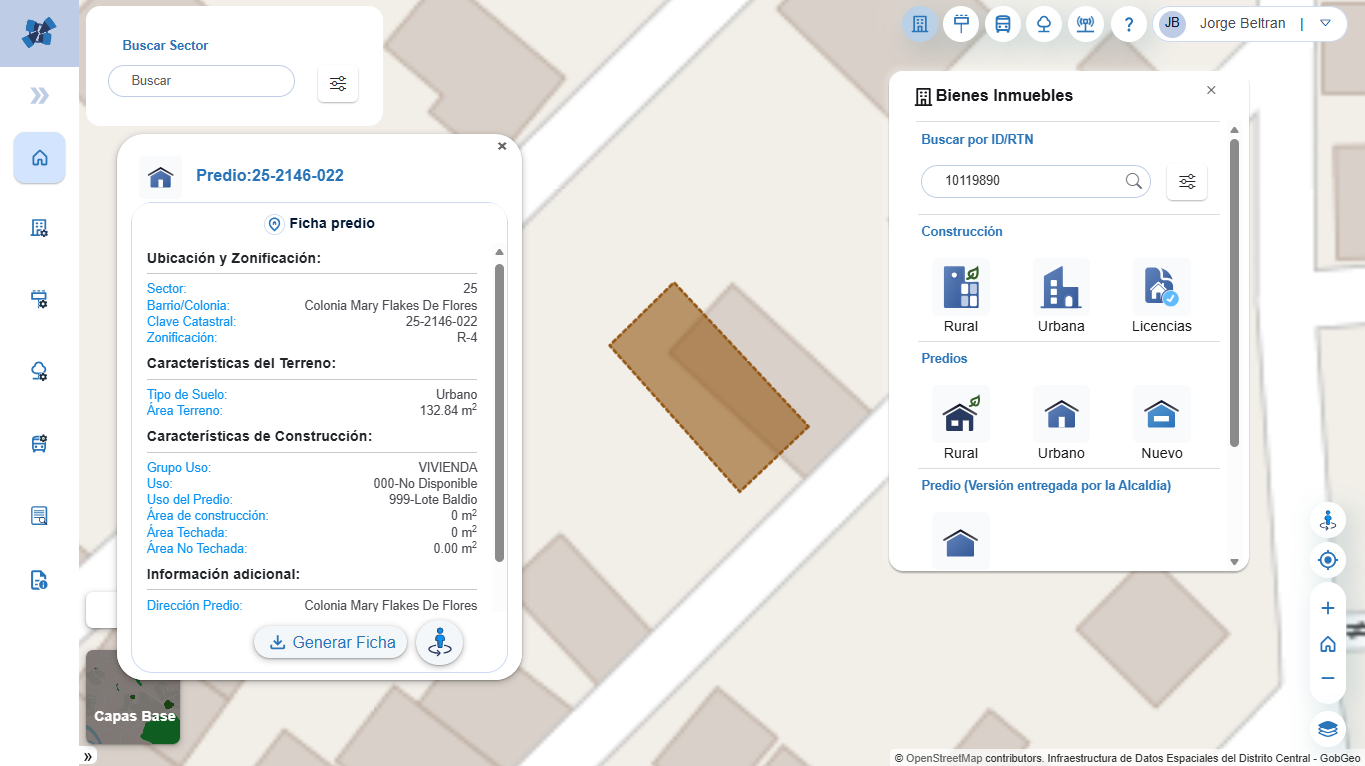Click the Generar Ficha button

coord(331,642)
